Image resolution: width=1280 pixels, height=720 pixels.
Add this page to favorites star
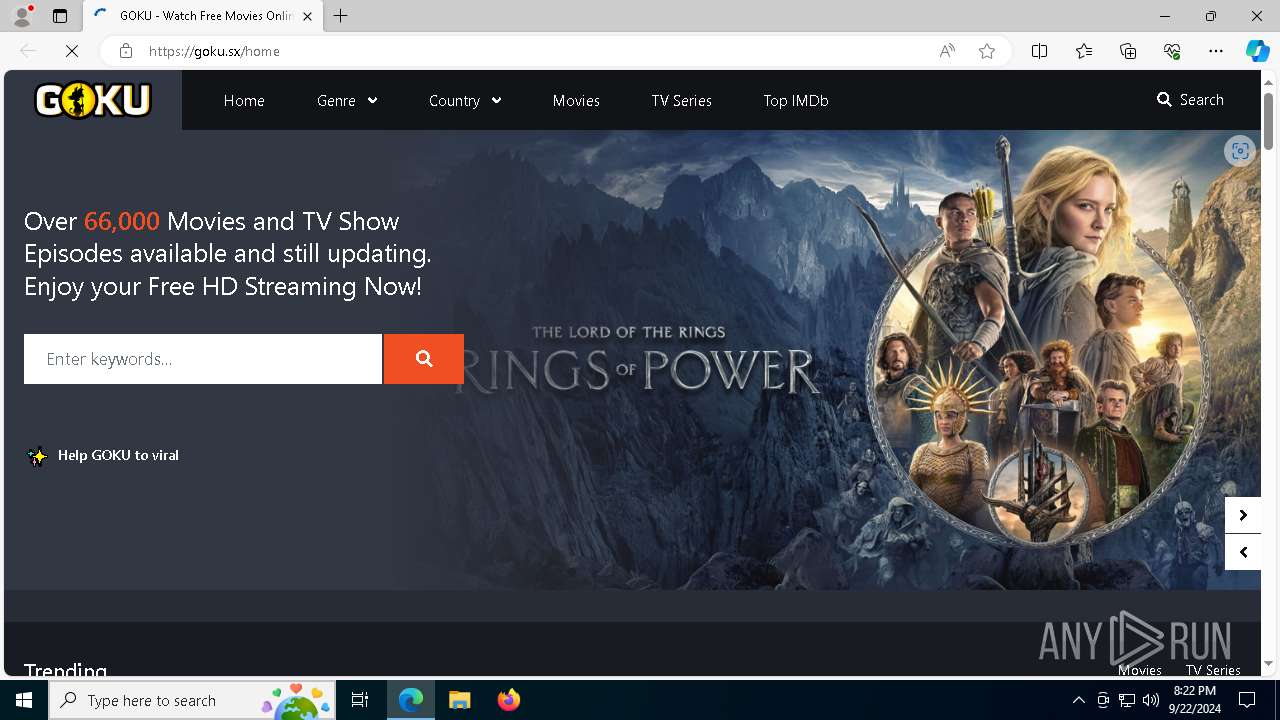[987, 51]
